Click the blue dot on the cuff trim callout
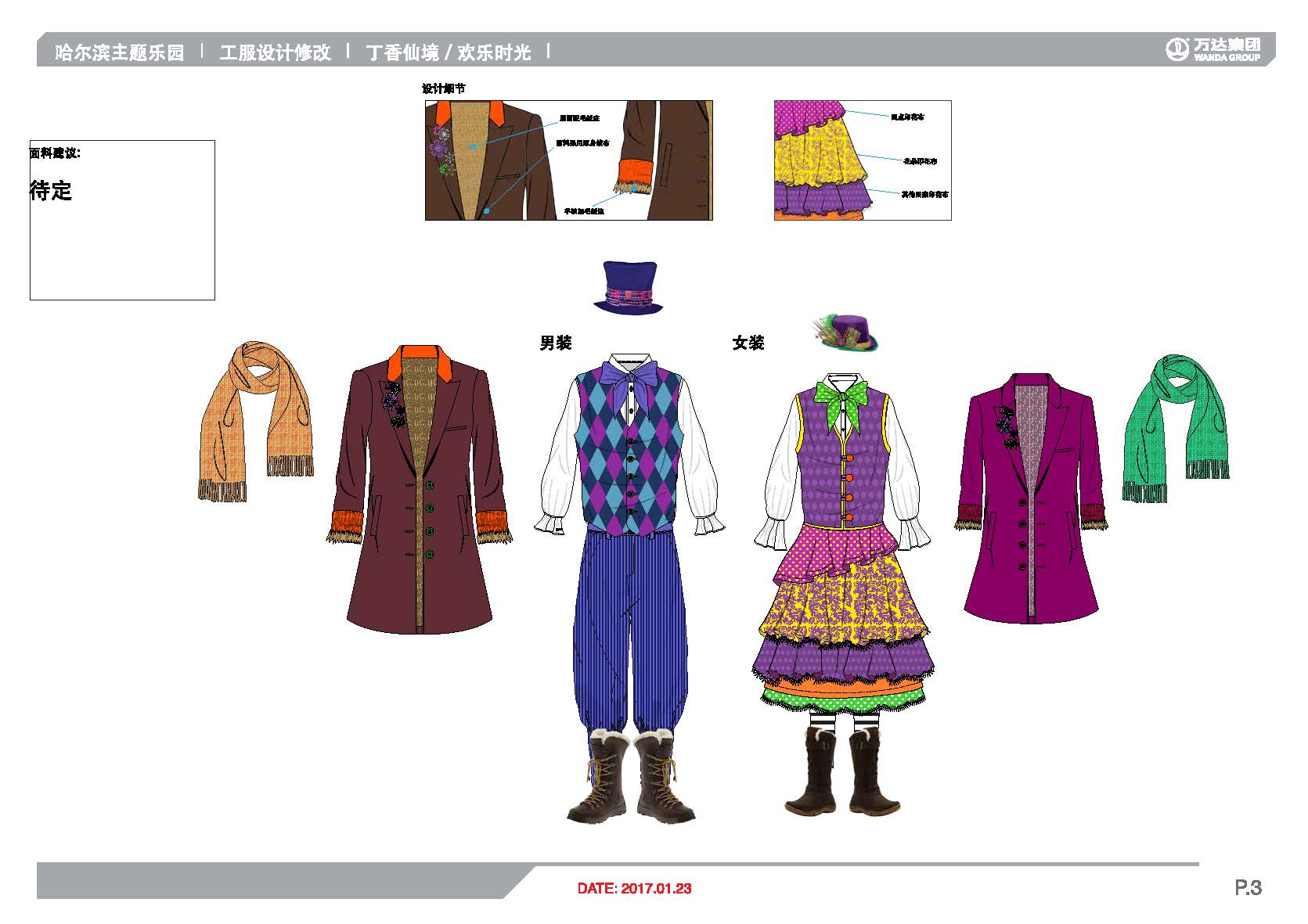 click(x=634, y=188)
